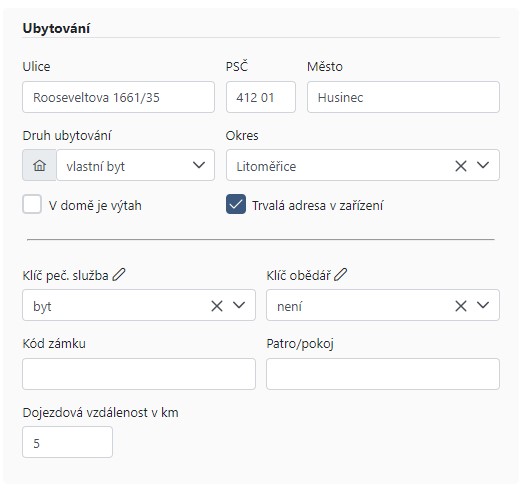Expand the Okres dropdown chevron
This screenshot has width=529, height=500.
483,165
